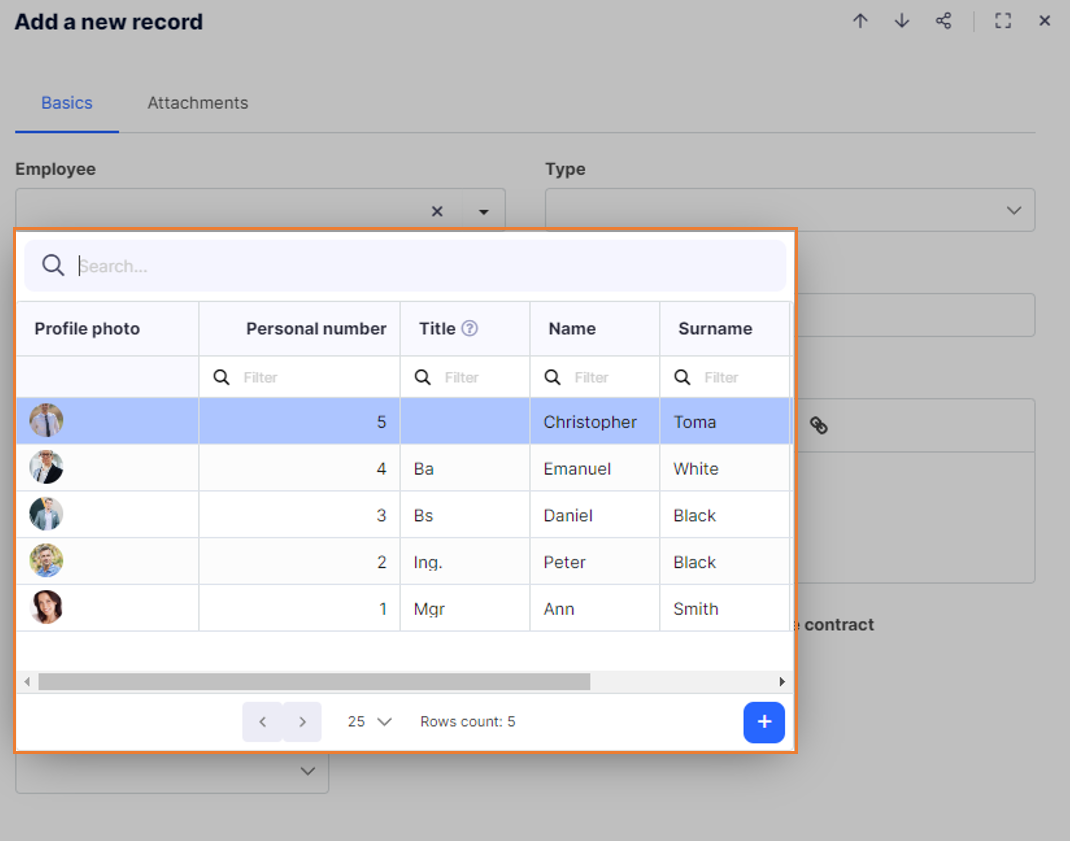This screenshot has height=841, width=1070.
Task: Sort by Name column header
Action: click(594, 328)
